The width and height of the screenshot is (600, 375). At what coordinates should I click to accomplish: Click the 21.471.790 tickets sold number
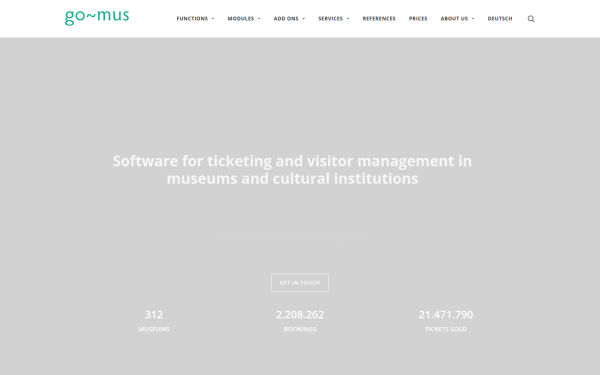(x=446, y=315)
